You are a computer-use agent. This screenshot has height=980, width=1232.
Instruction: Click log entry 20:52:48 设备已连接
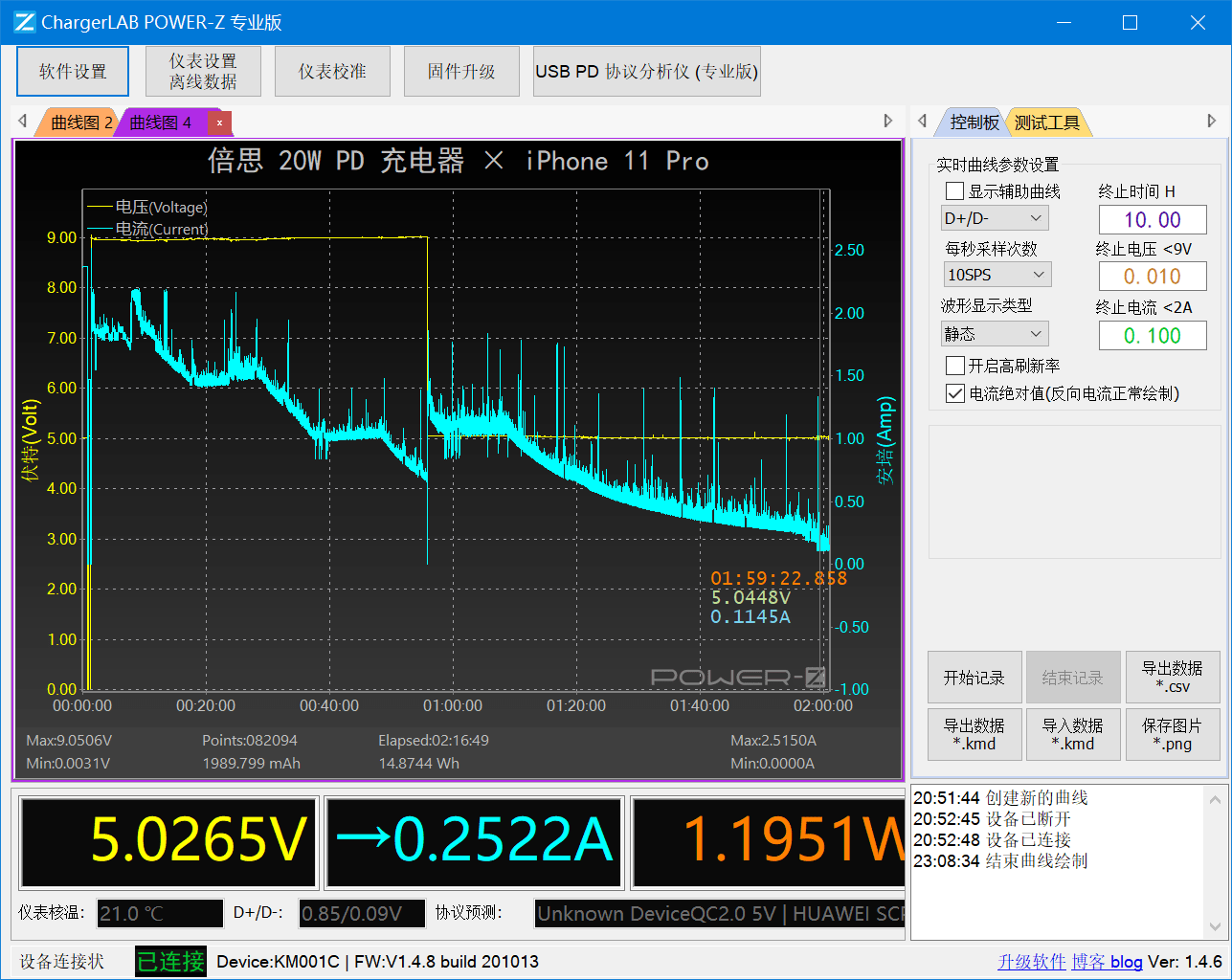click(992, 839)
